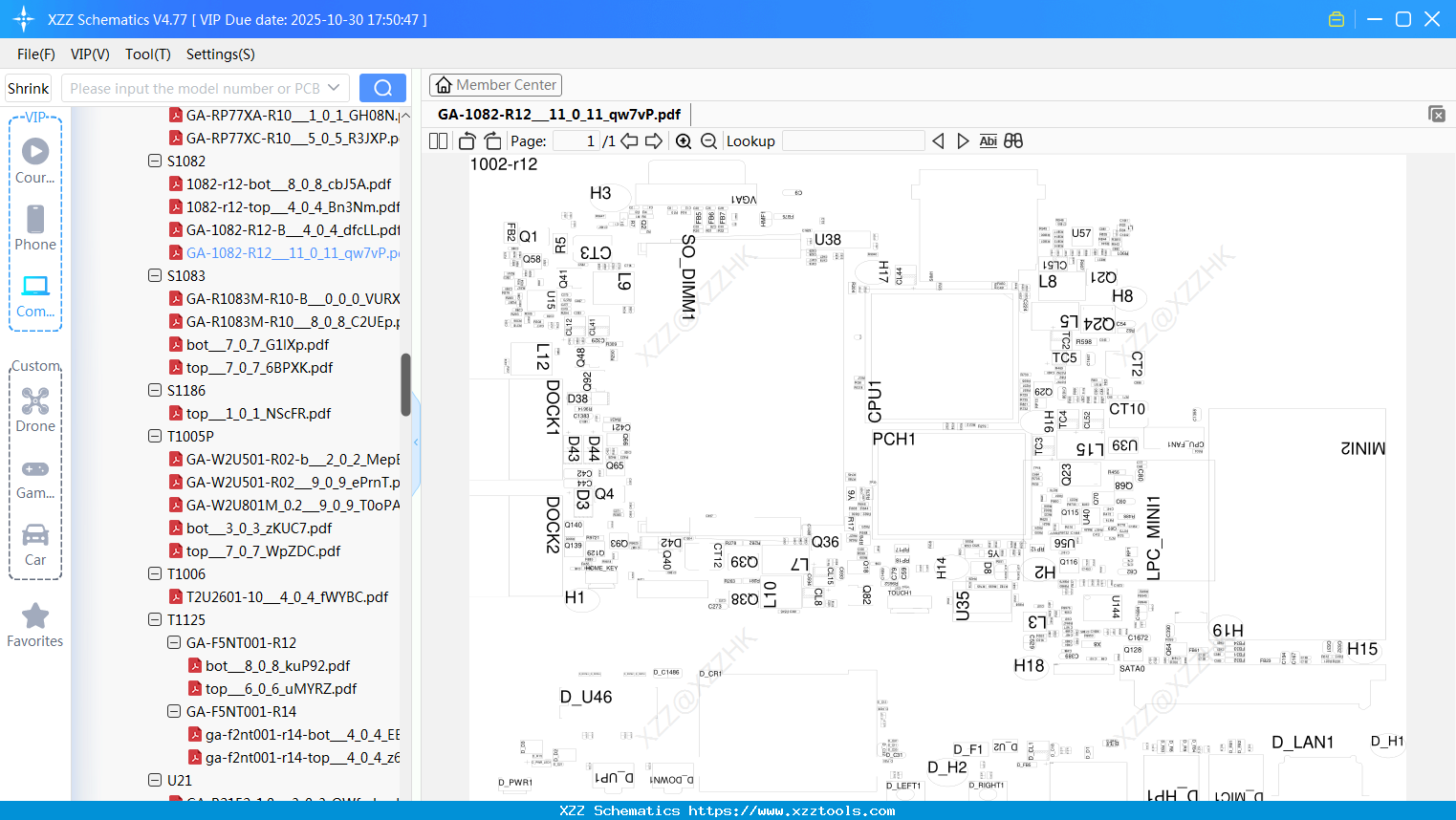The height and width of the screenshot is (820, 1456).
Task: Click the XZZ Schematics app logo
Action: click(24, 19)
